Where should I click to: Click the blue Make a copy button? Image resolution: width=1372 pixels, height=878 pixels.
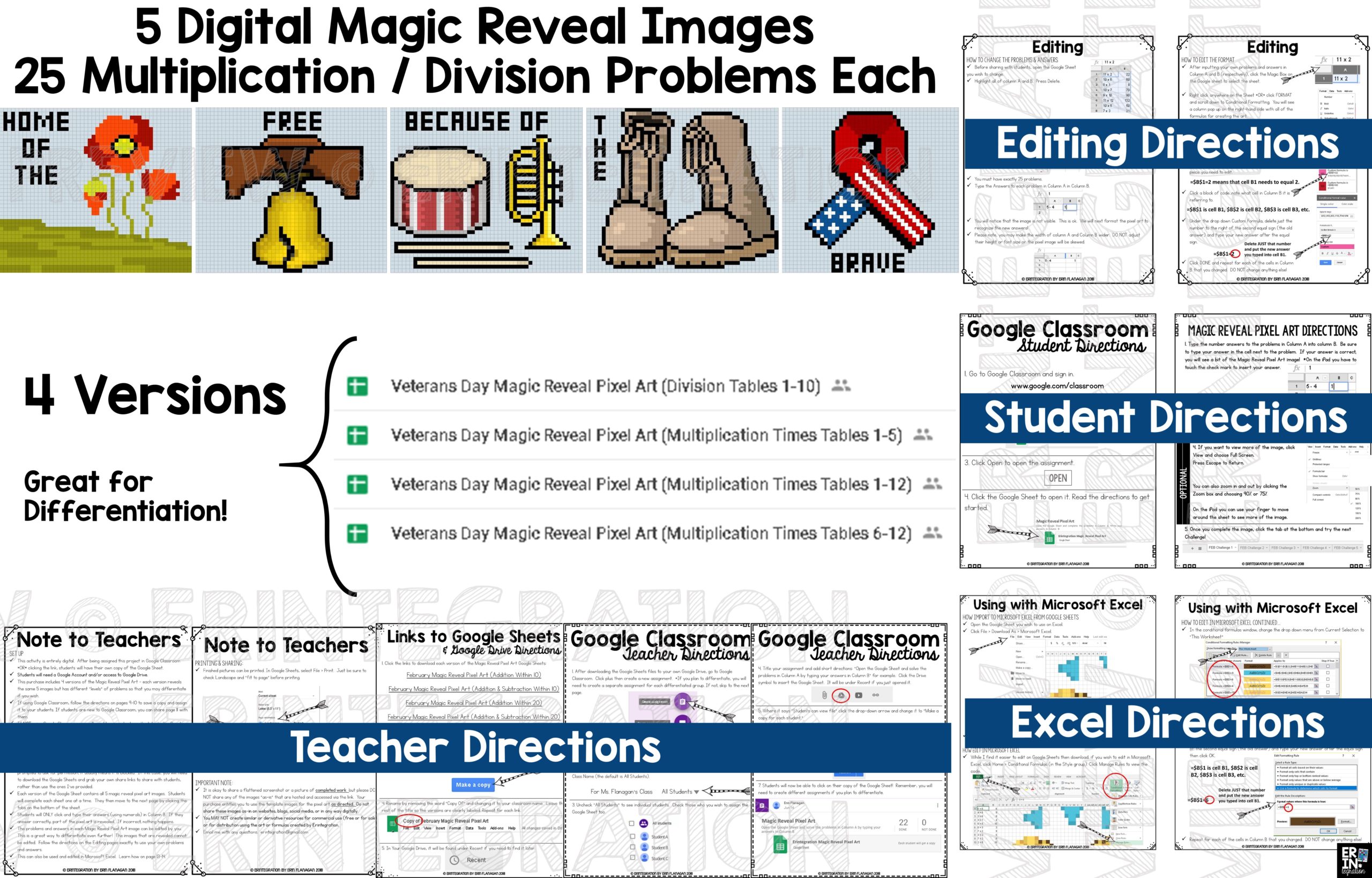click(473, 785)
